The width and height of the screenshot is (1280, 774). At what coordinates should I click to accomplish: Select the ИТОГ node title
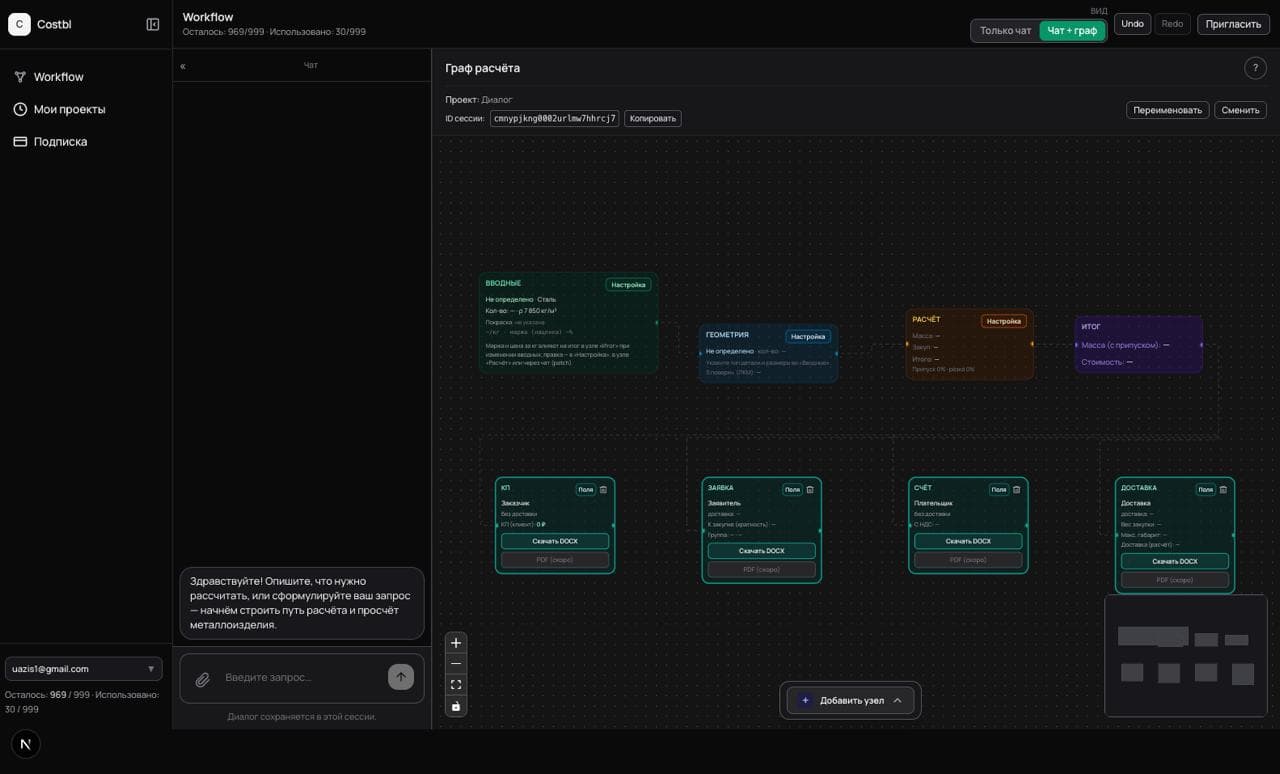tap(1091, 327)
